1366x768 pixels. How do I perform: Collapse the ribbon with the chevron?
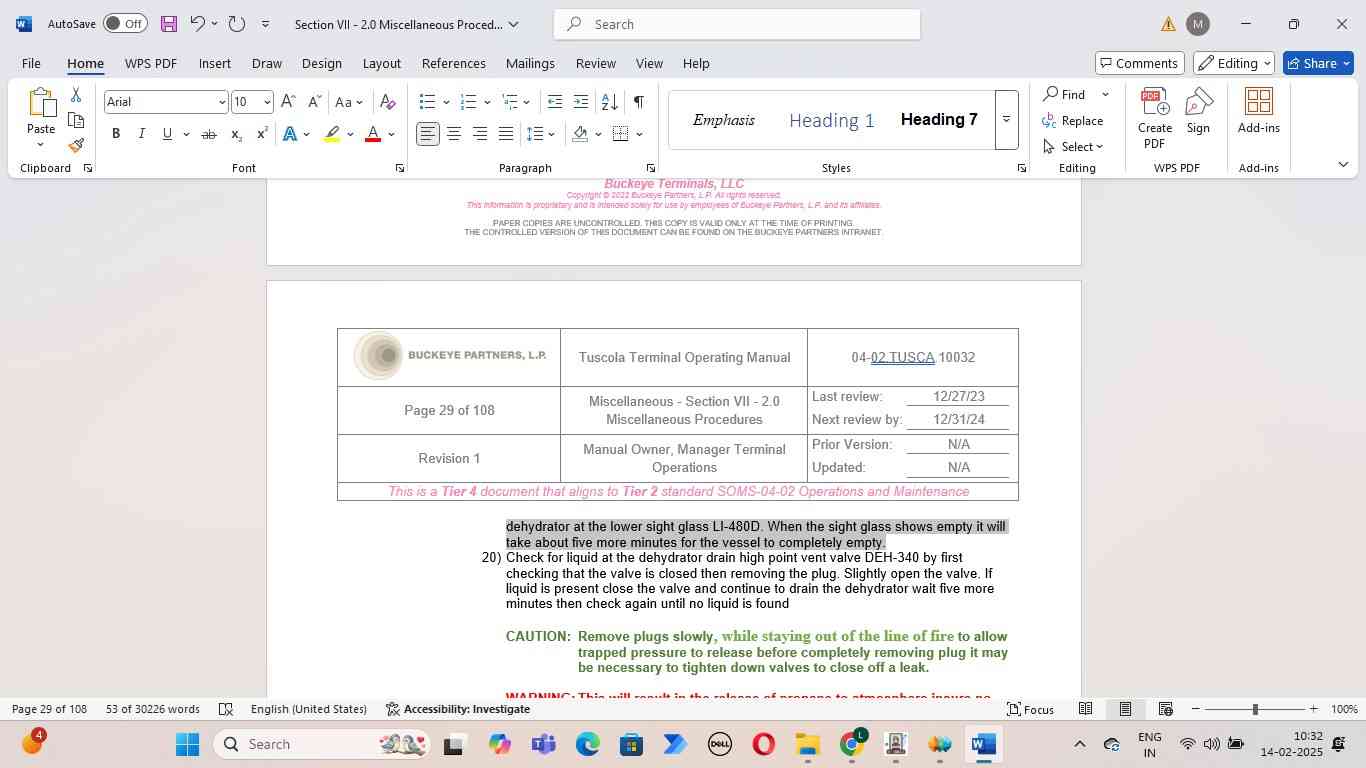point(1343,164)
